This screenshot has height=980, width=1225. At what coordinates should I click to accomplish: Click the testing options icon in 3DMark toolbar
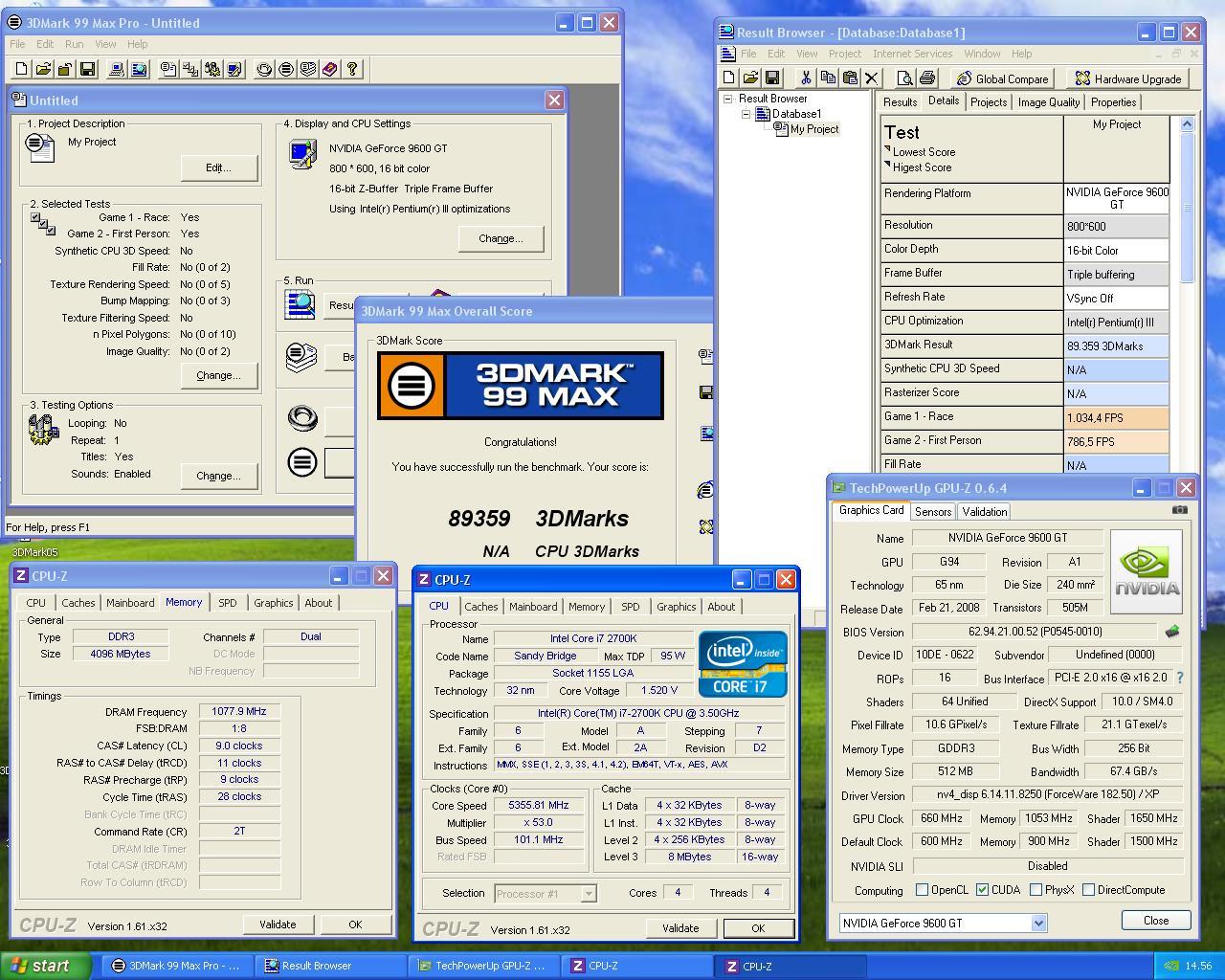click(212, 69)
